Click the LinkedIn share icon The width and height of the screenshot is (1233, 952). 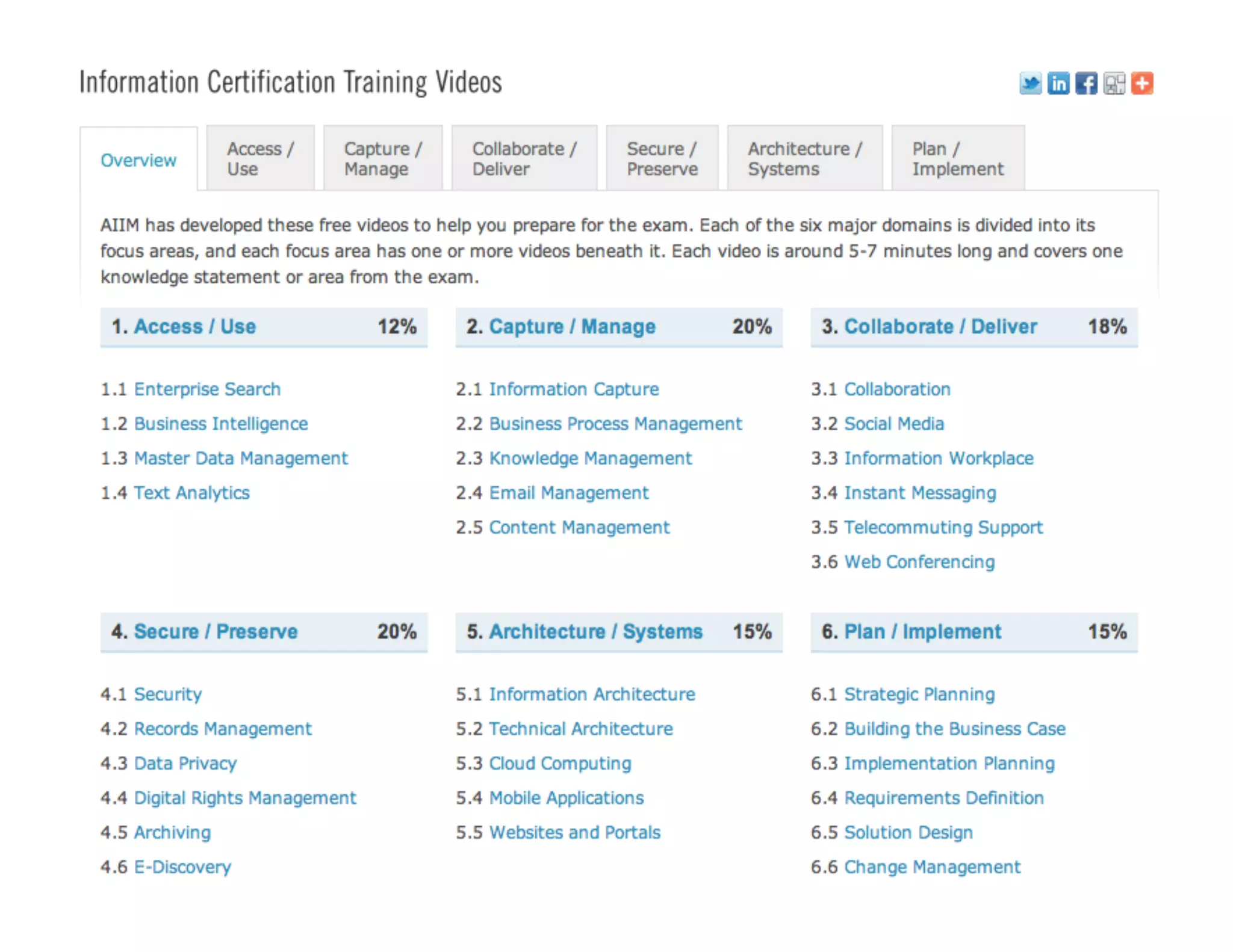(x=1058, y=83)
